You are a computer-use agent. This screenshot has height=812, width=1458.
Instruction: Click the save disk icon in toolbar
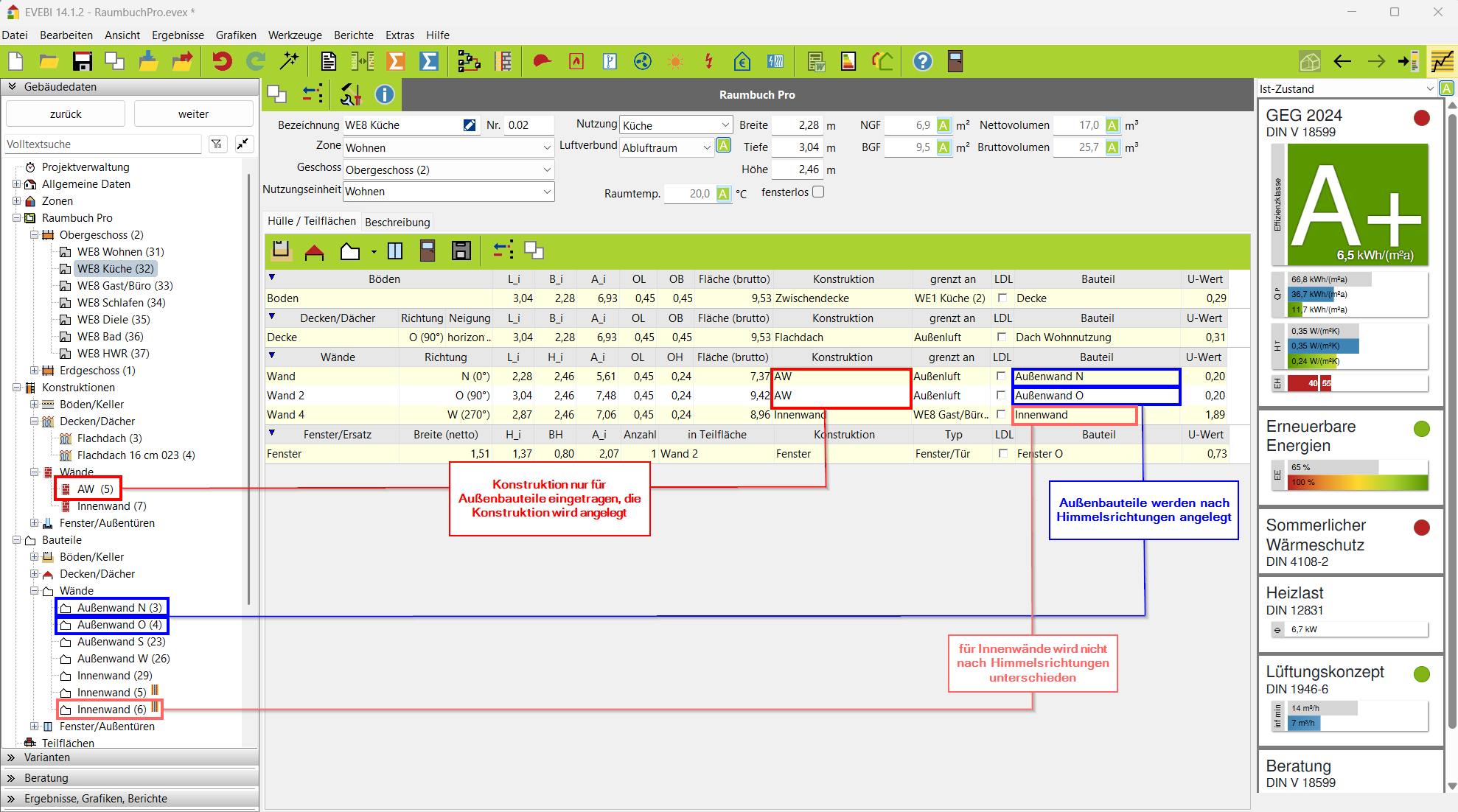click(x=82, y=61)
